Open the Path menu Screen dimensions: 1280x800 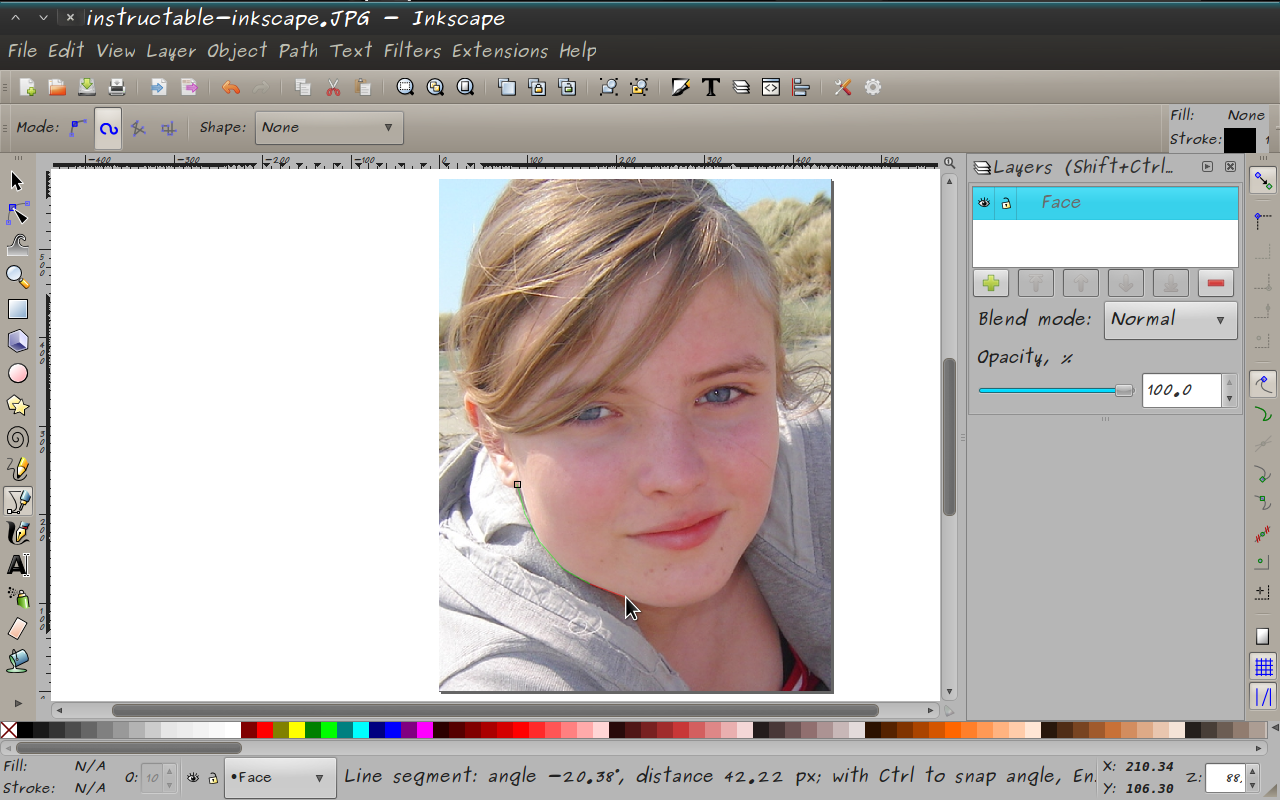coord(298,50)
